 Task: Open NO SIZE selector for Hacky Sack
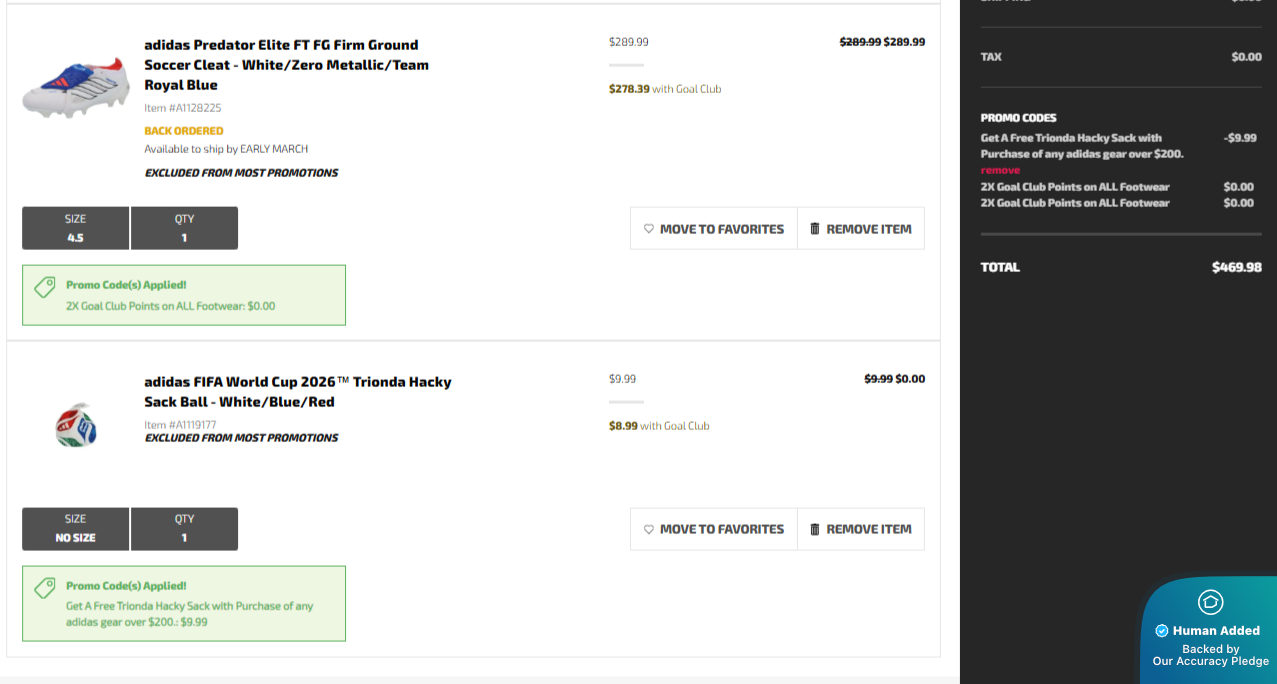pos(76,529)
